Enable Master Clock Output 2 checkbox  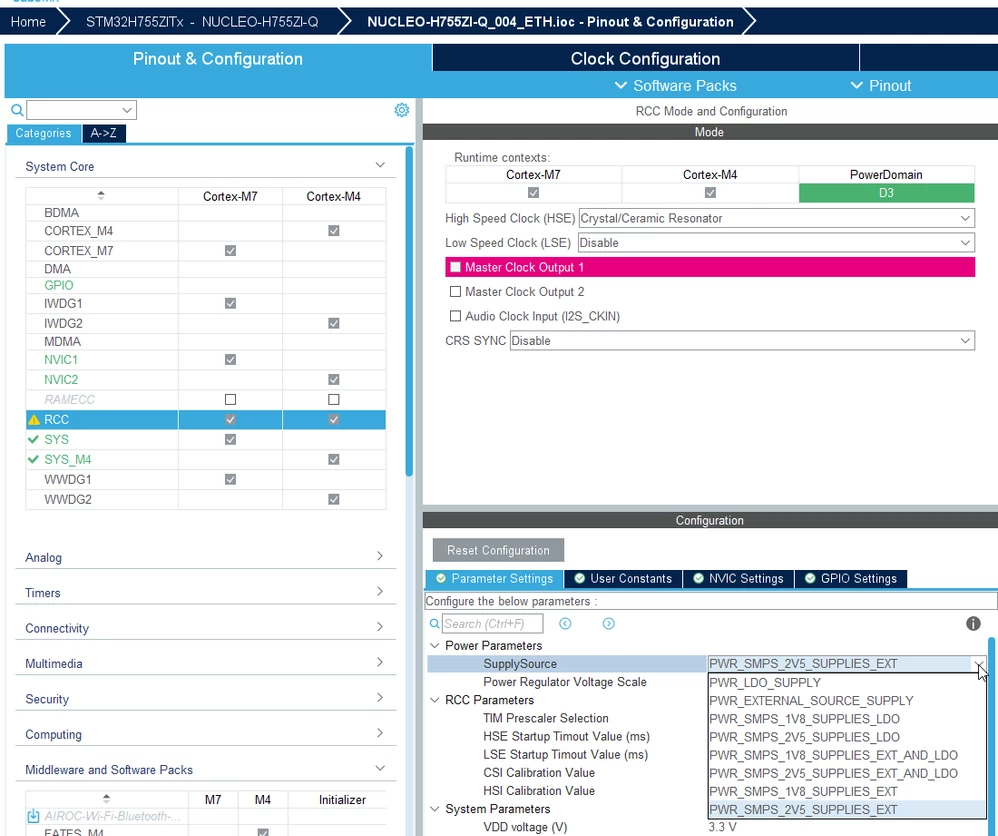455,292
